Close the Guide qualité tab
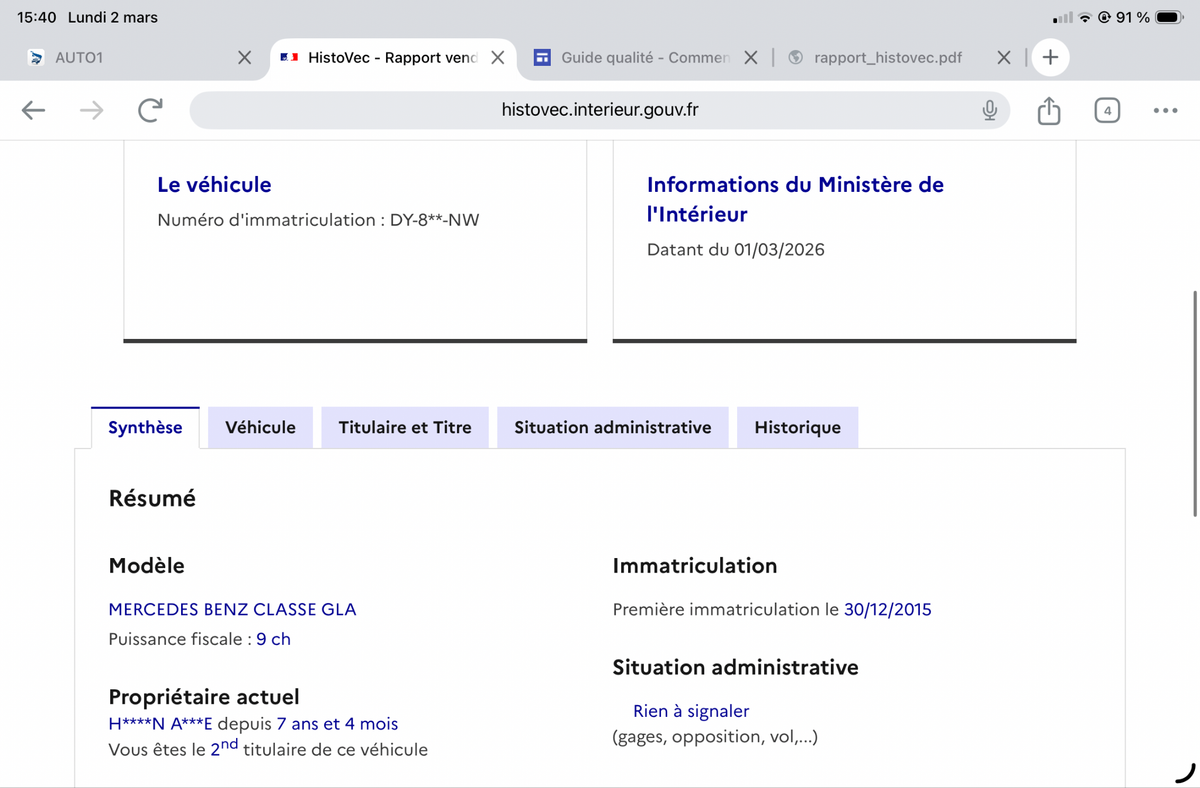The width and height of the screenshot is (1200, 788). 750,58
